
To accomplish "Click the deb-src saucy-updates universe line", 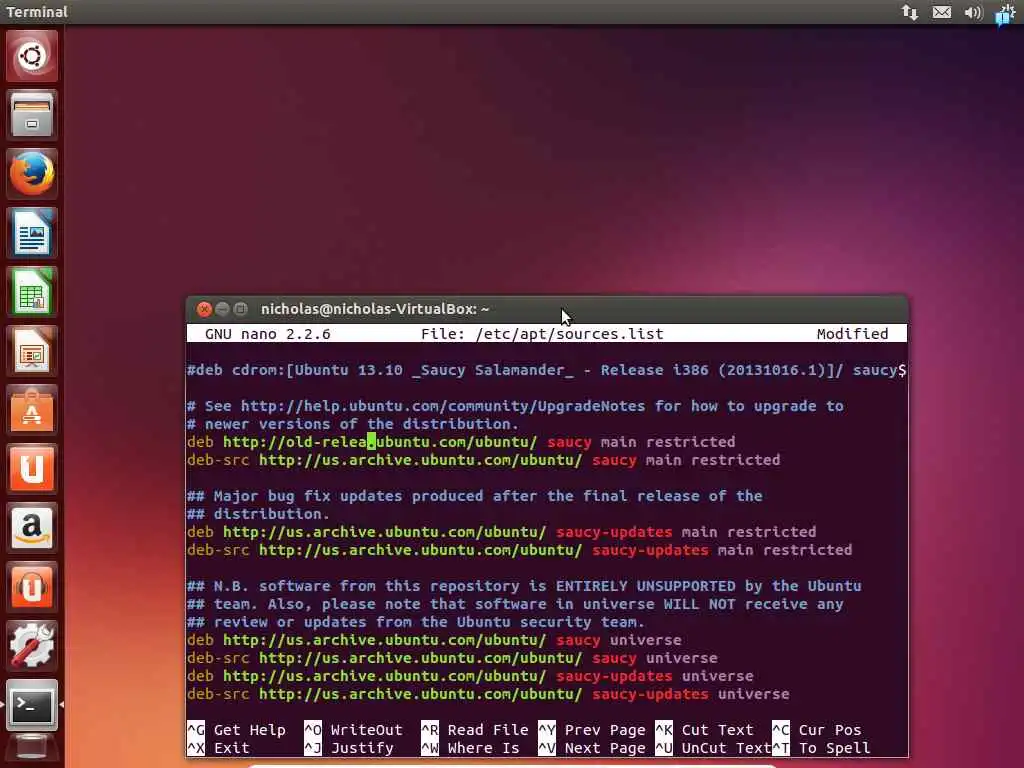I will [x=488, y=694].
